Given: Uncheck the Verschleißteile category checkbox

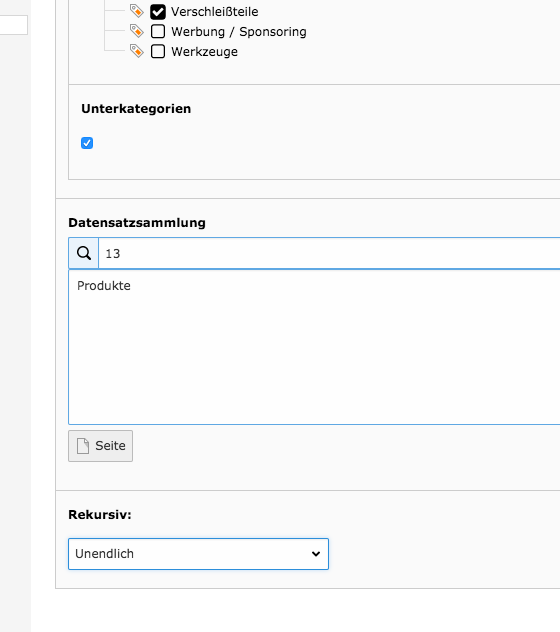Looking at the screenshot, I should point(158,12).
